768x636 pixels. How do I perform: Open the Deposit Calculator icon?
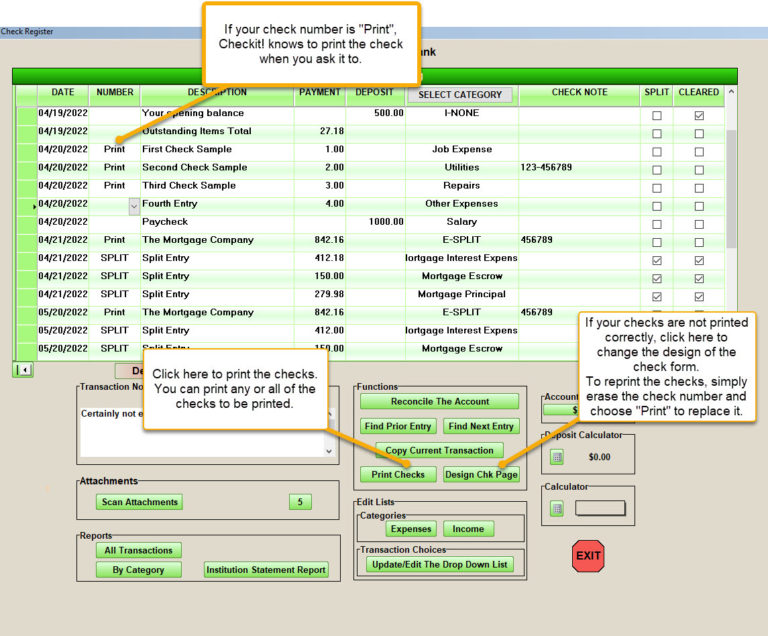click(x=557, y=457)
